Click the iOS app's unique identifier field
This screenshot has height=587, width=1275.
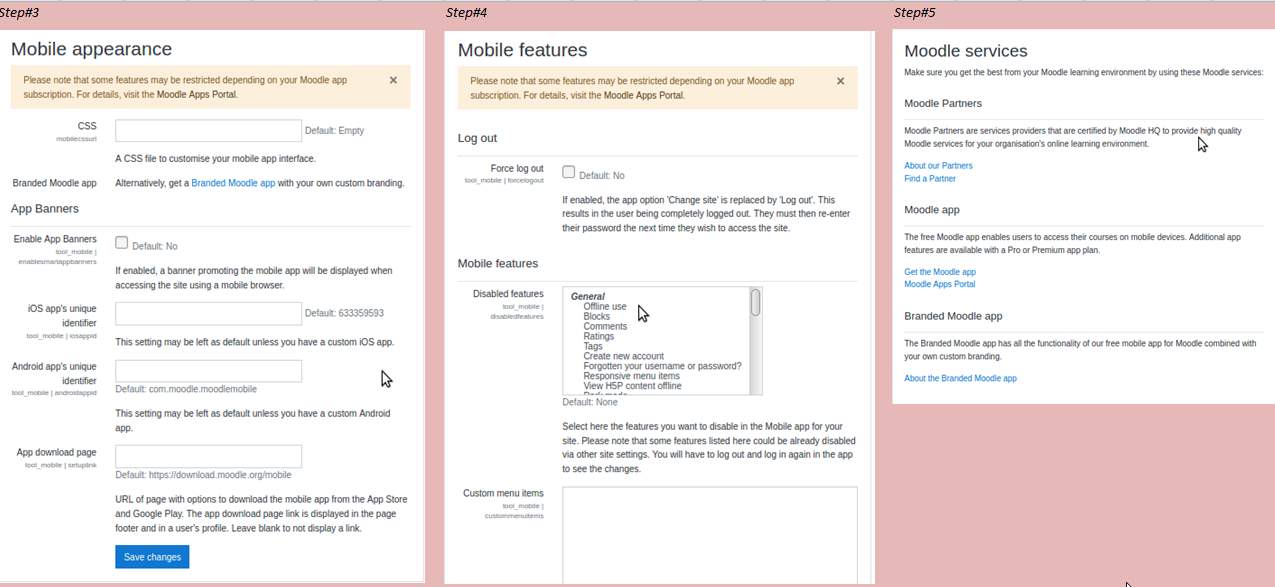pos(208,313)
